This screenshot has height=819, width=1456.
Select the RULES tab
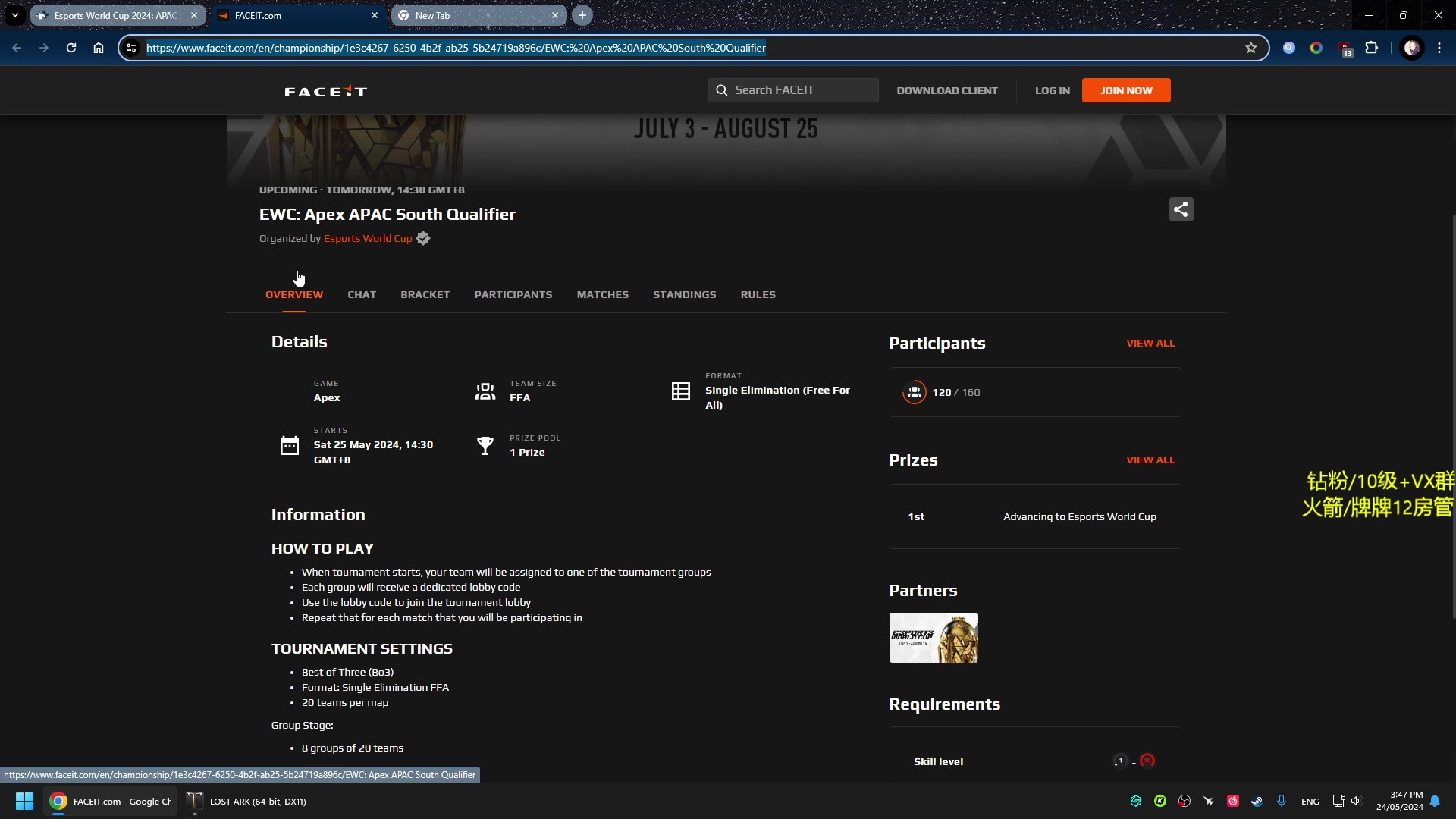[x=758, y=294]
